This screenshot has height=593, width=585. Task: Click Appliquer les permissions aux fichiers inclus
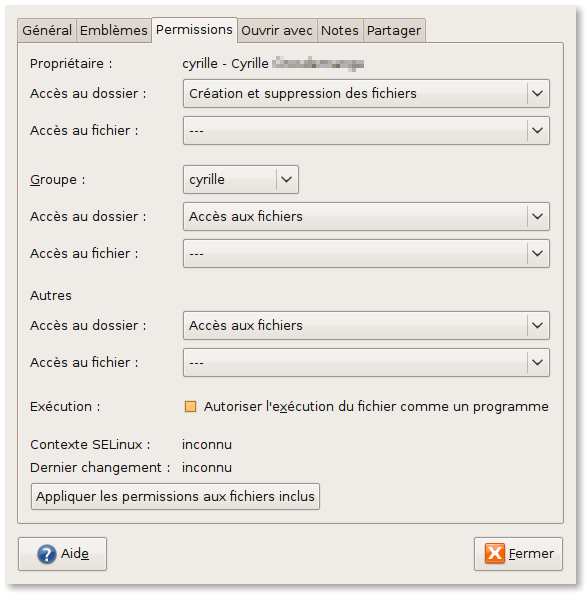point(175,496)
